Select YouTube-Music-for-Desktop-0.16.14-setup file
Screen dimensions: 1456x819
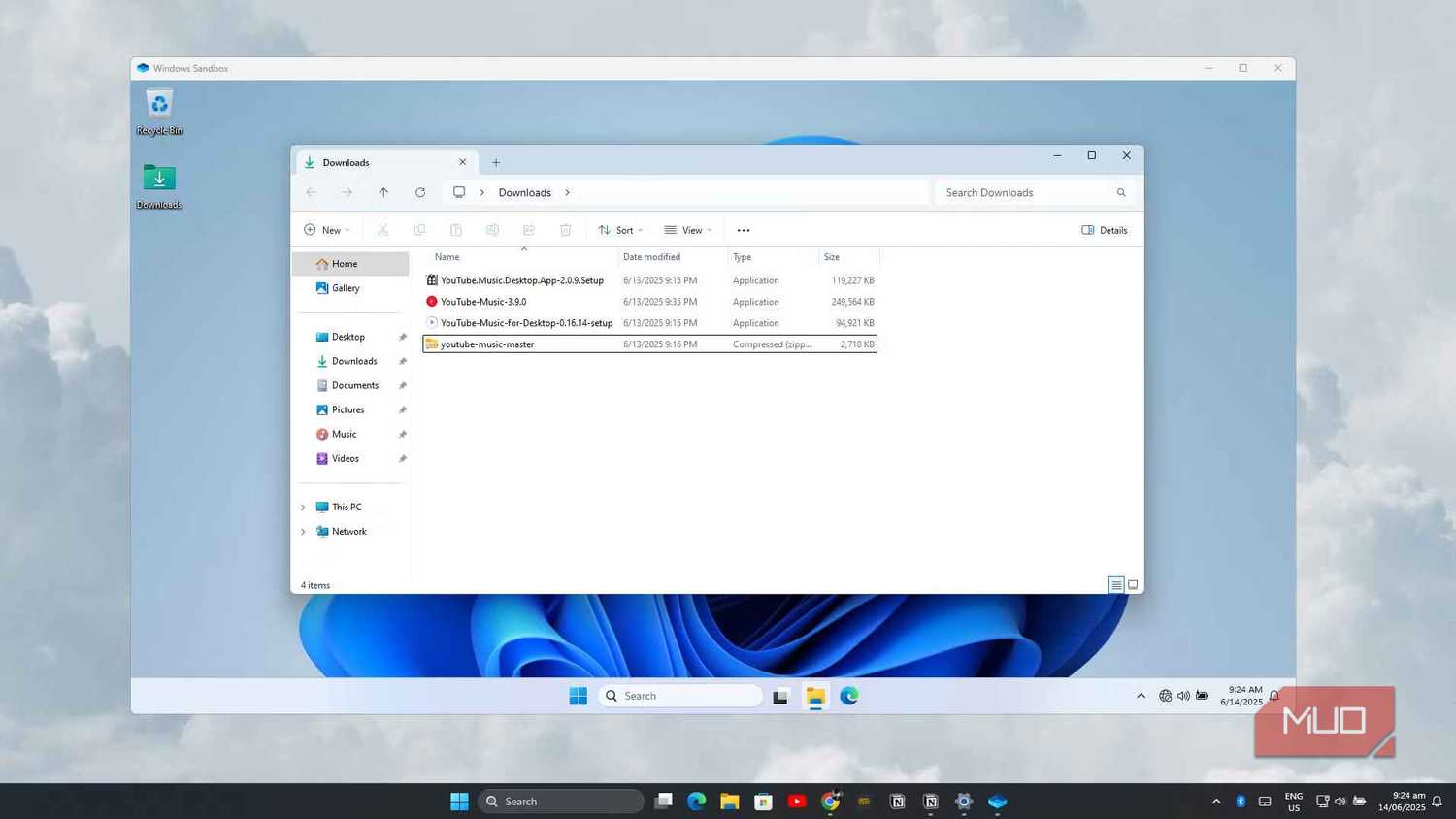tap(649, 323)
